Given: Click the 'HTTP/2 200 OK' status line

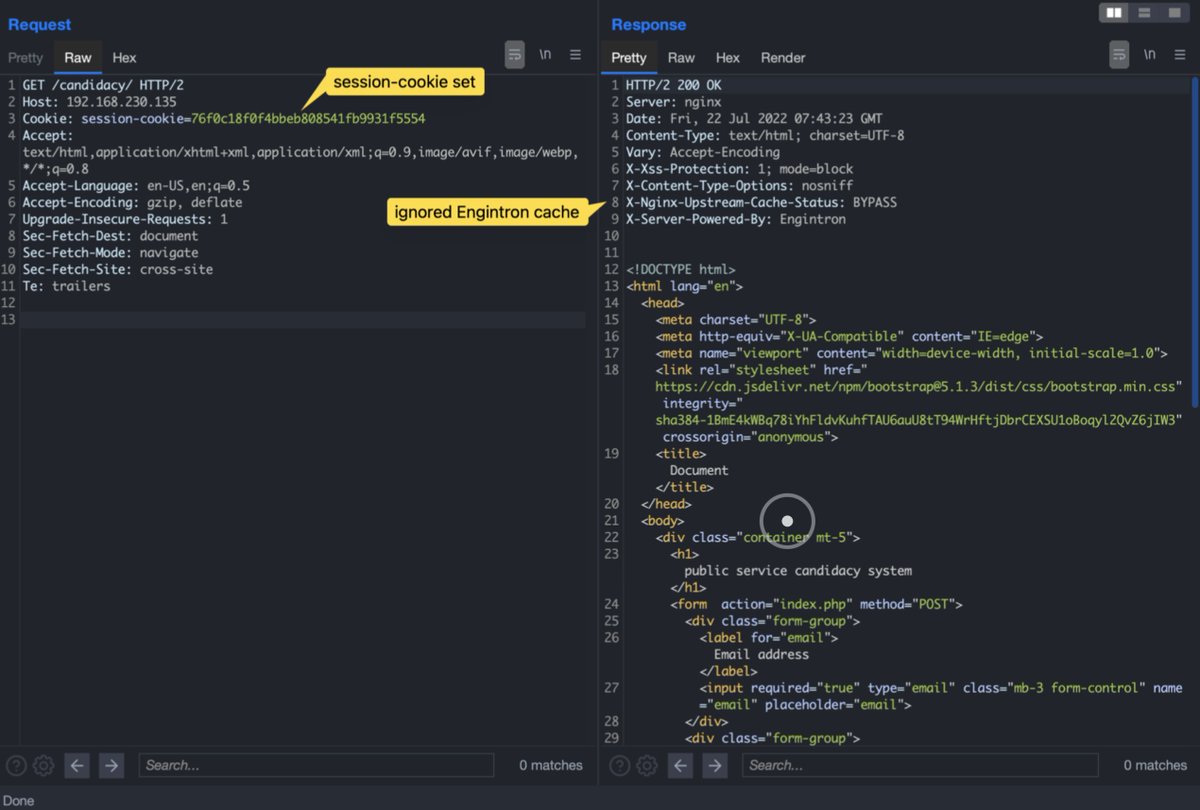Looking at the screenshot, I should 674,85.
